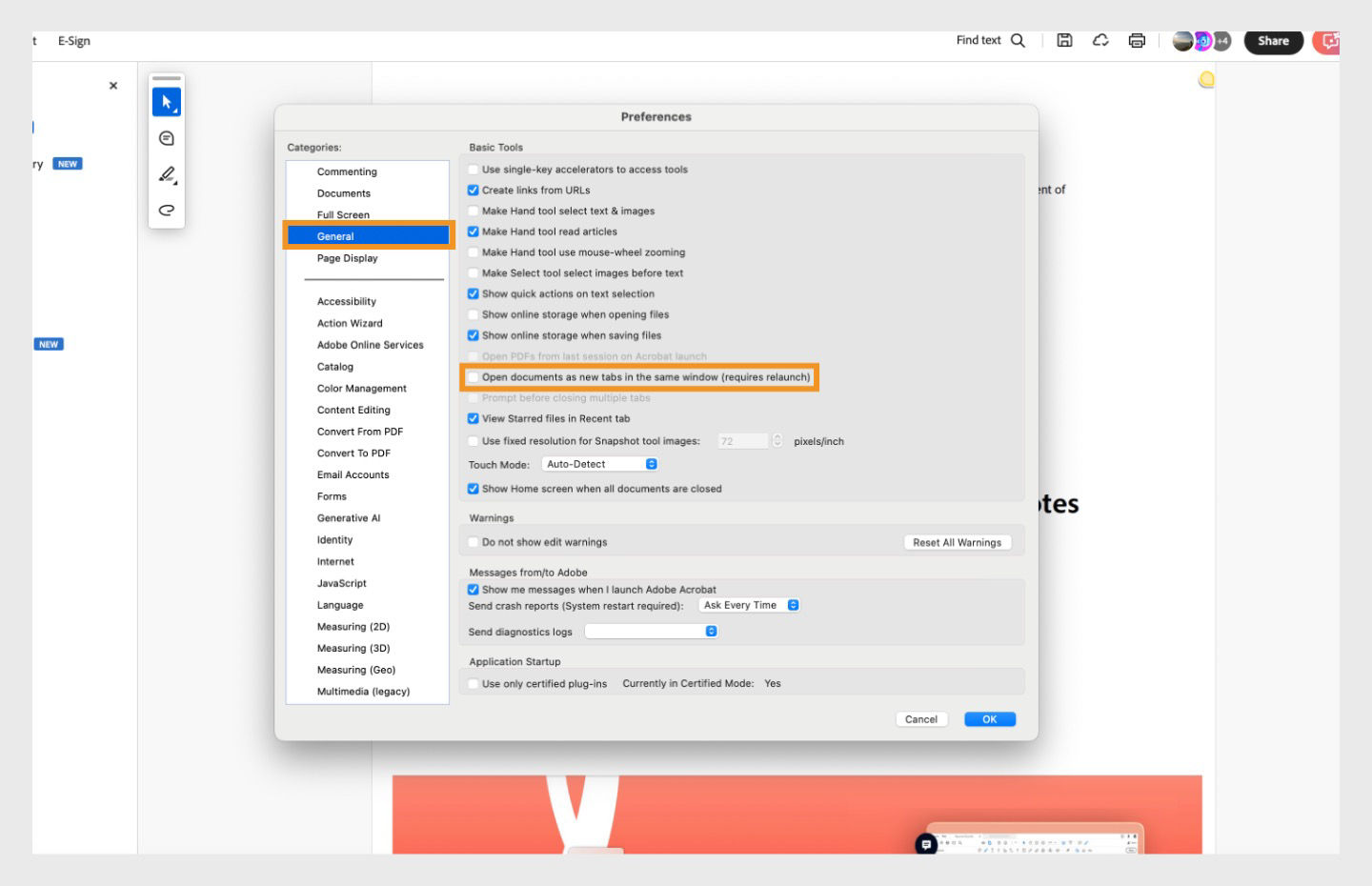
Task: Open the Send diagnostics logs dropdown
Action: pos(652,631)
